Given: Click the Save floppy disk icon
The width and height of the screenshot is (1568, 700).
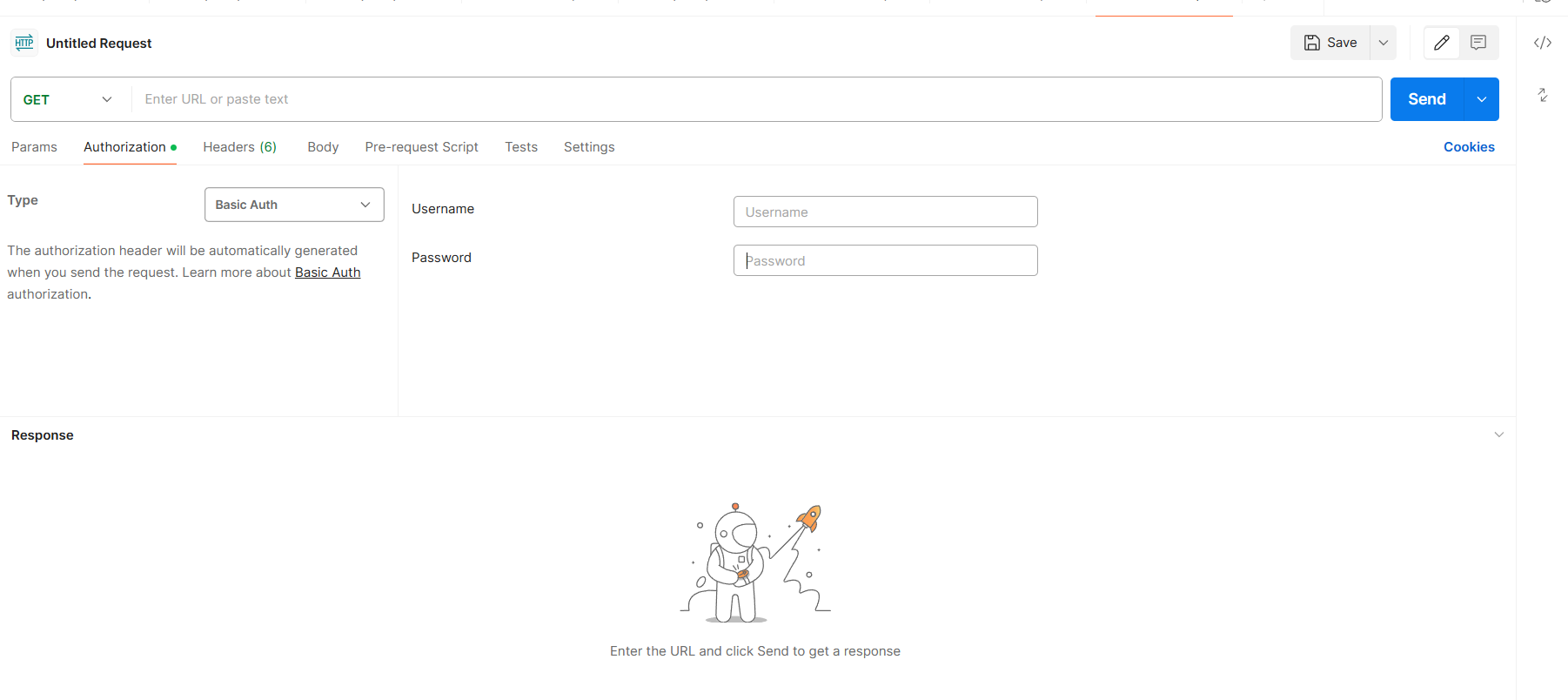Looking at the screenshot, I should [1312, 43].
